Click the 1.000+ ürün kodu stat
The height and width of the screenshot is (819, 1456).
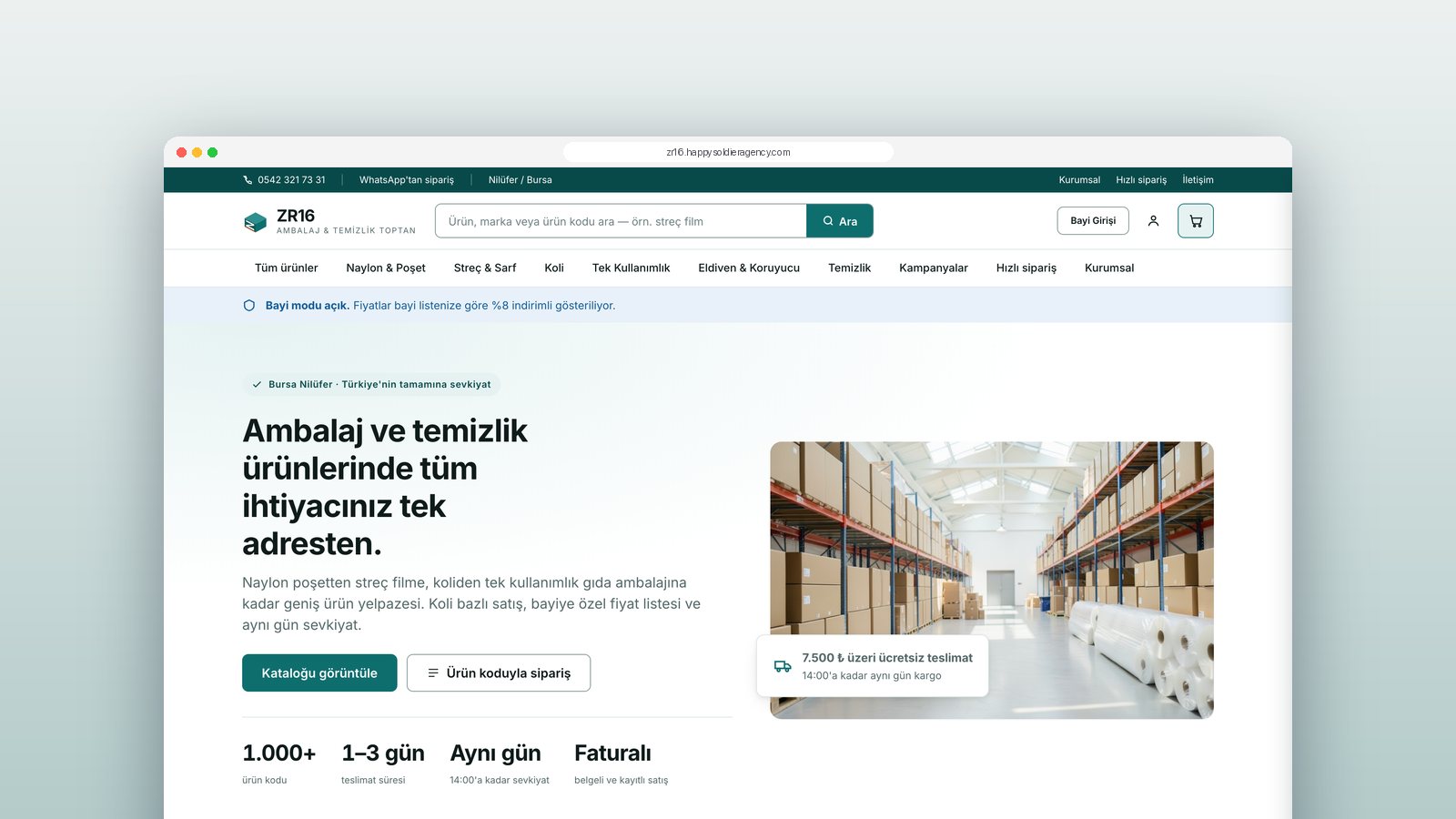coord(278,763)
